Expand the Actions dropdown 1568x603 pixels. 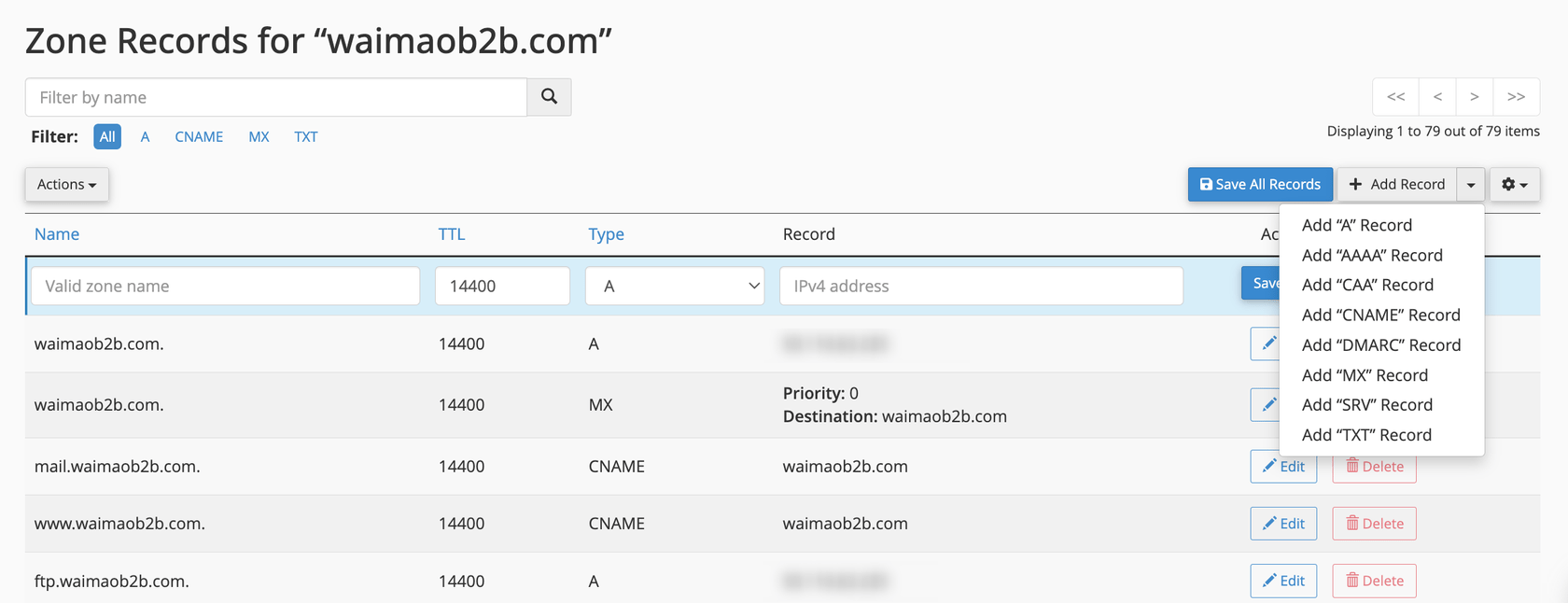point(66,184)
